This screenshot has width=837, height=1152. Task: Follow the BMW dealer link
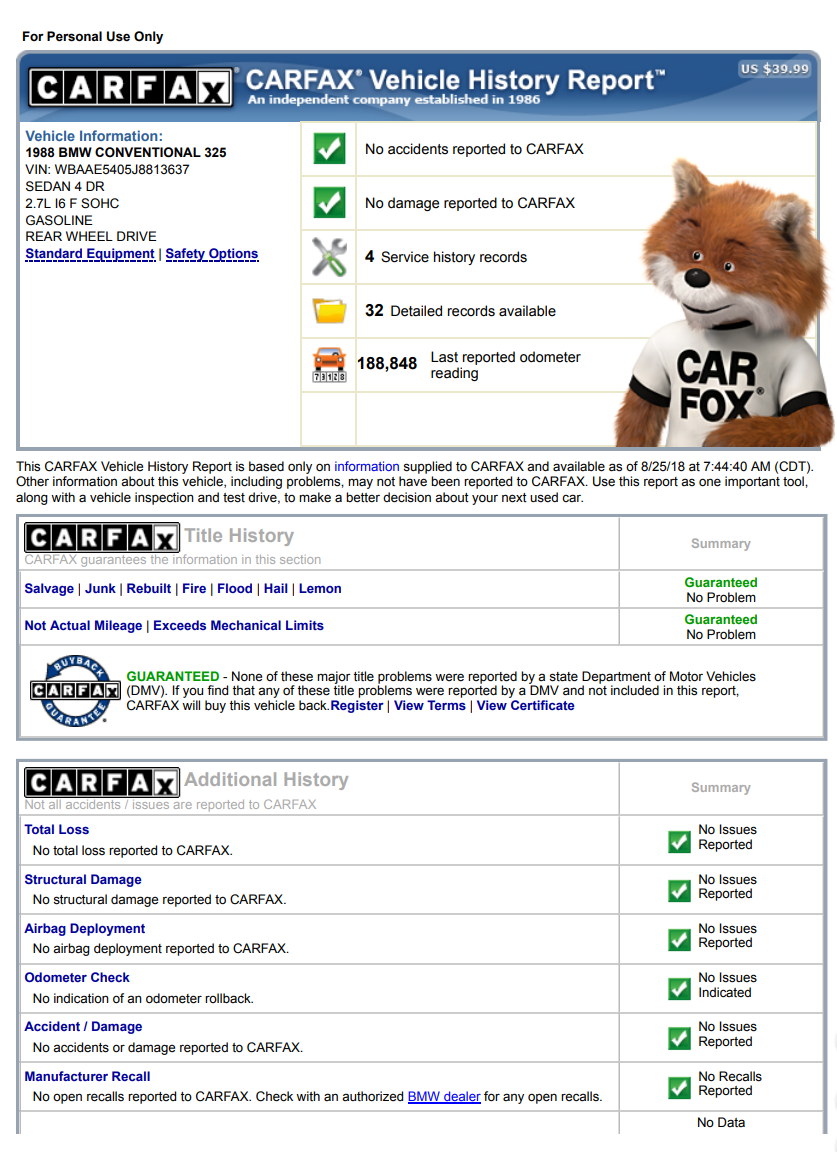(x=444, y=1096)
